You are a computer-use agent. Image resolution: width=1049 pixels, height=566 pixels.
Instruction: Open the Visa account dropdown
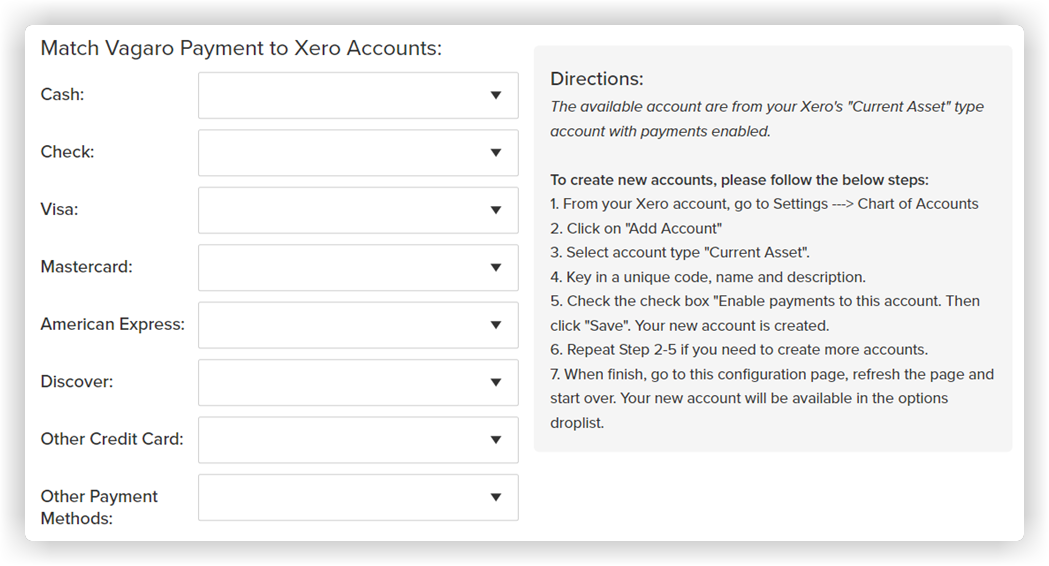click(x=358, y=211)
